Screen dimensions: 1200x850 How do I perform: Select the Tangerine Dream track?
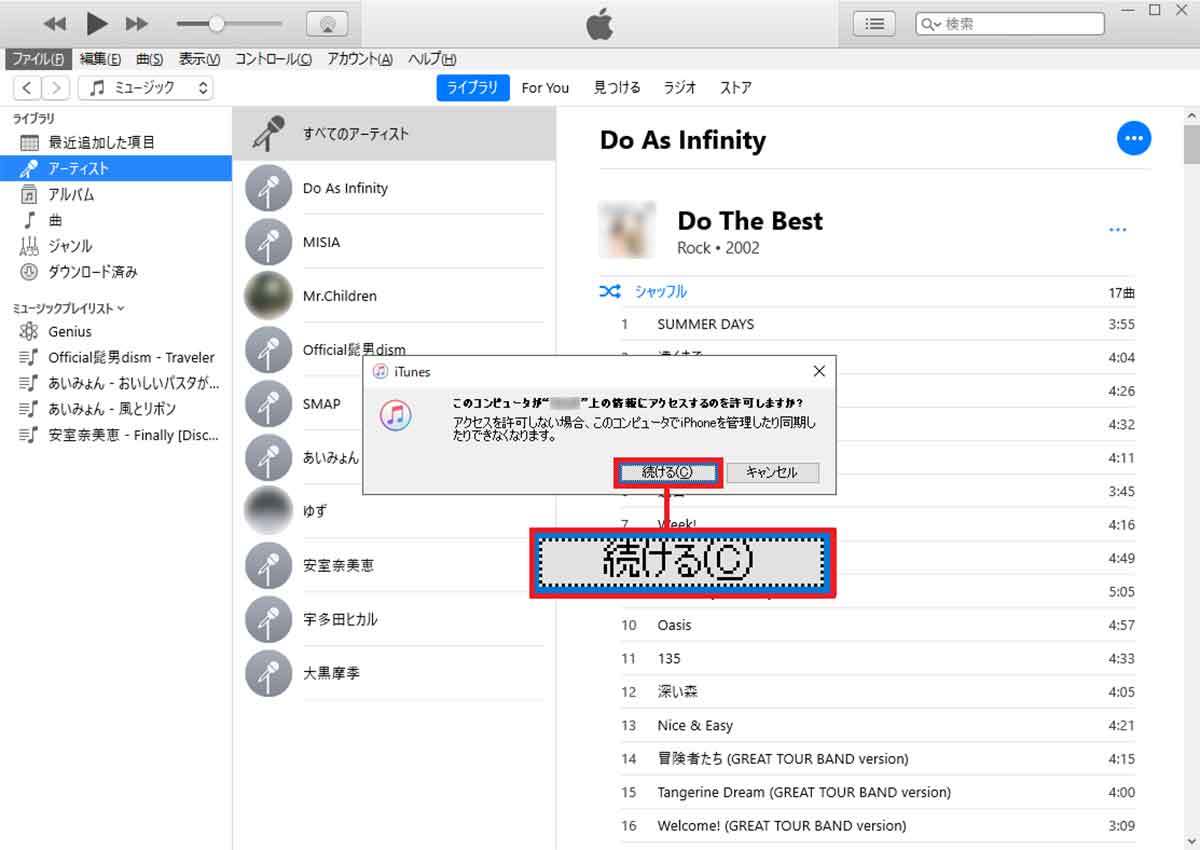[878, 792]
